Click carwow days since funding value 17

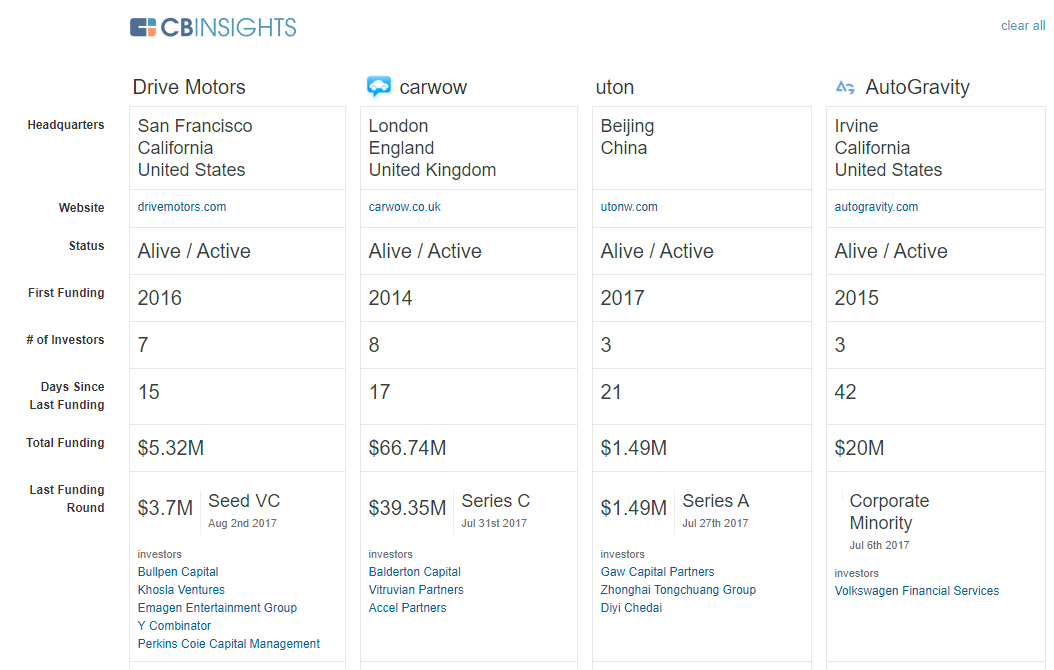click(x=379, y=392)
